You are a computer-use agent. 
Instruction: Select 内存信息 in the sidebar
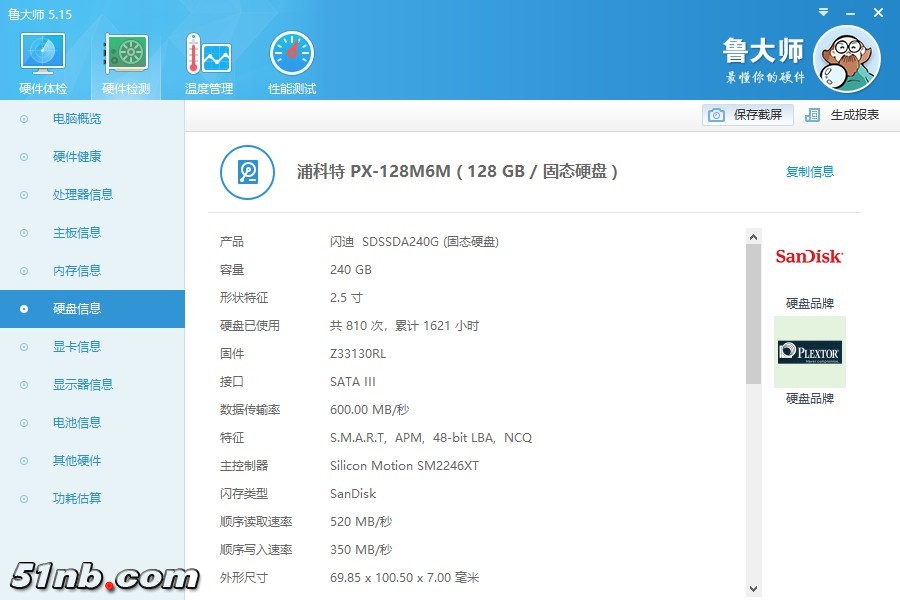click(92, 270)
